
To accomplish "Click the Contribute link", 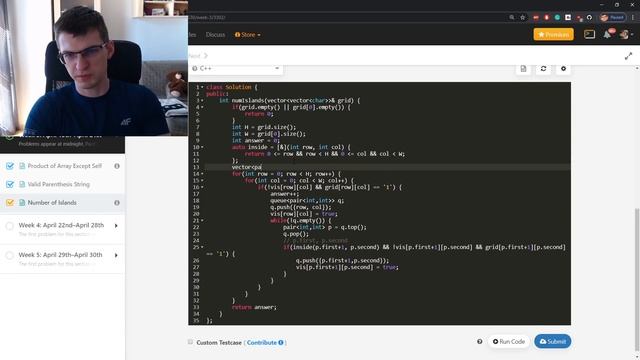I will [262, 342].
